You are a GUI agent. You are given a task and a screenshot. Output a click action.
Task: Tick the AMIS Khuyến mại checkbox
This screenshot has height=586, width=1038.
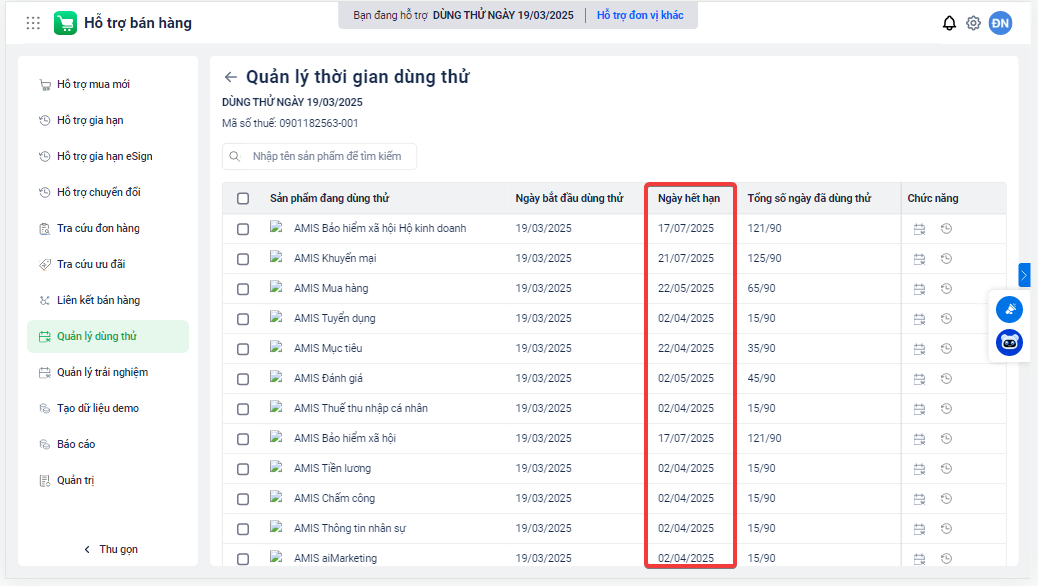pos(243,259)
